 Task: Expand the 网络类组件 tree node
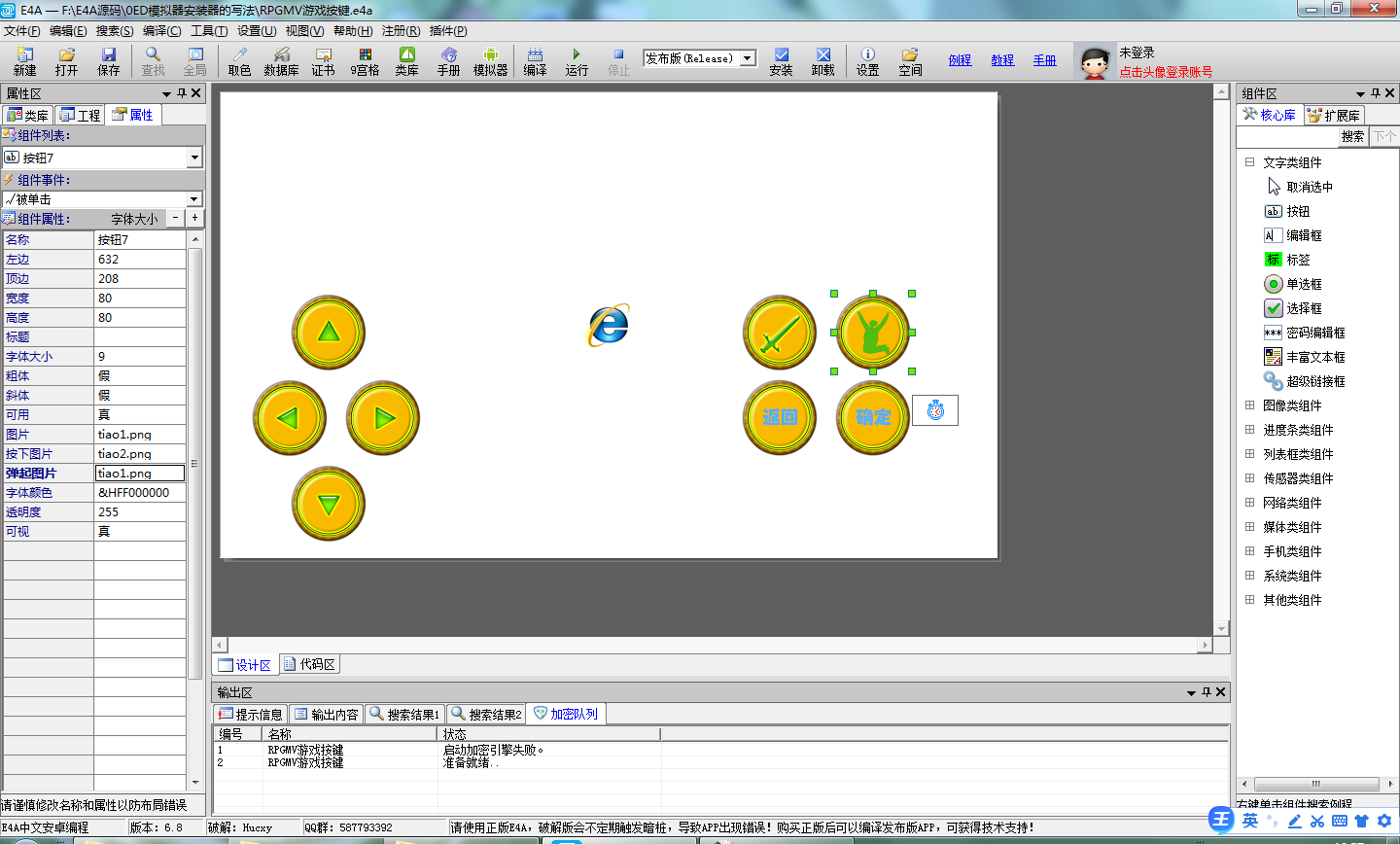(x=1249, y=503)
